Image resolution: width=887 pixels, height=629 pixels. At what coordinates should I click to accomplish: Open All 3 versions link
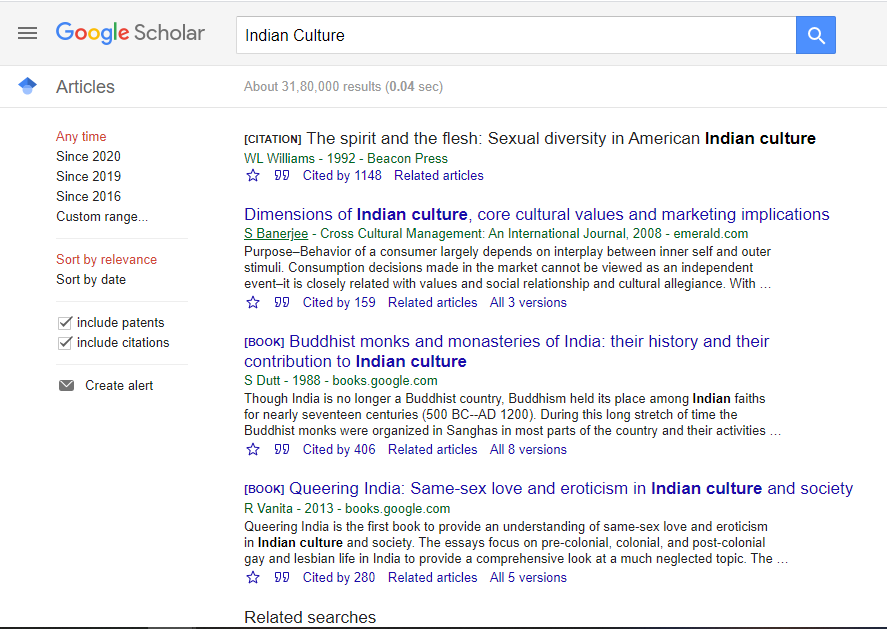[528, 303]
